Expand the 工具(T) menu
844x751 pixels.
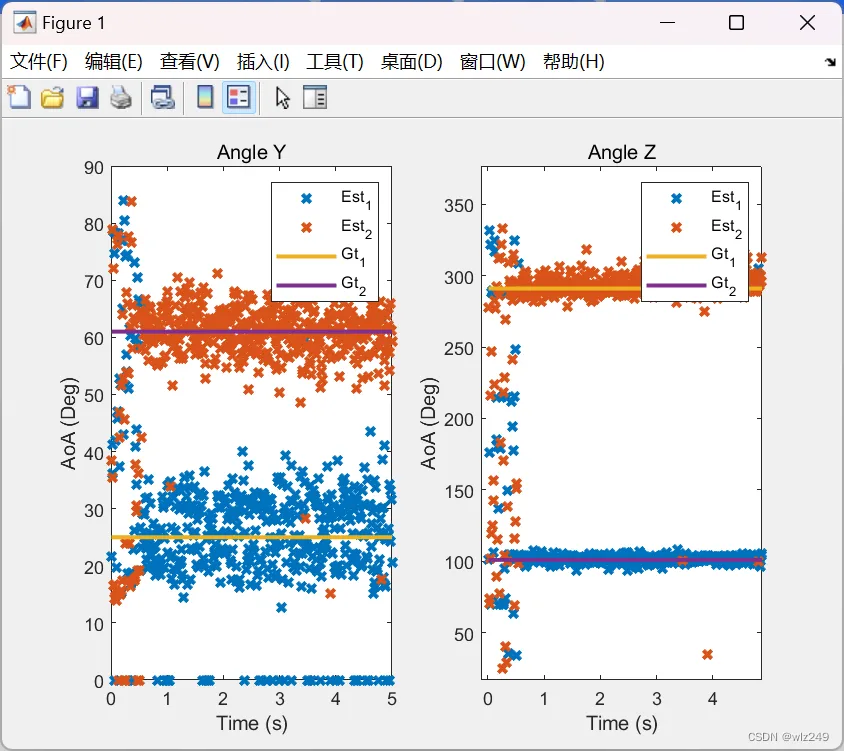click(335, 62)
